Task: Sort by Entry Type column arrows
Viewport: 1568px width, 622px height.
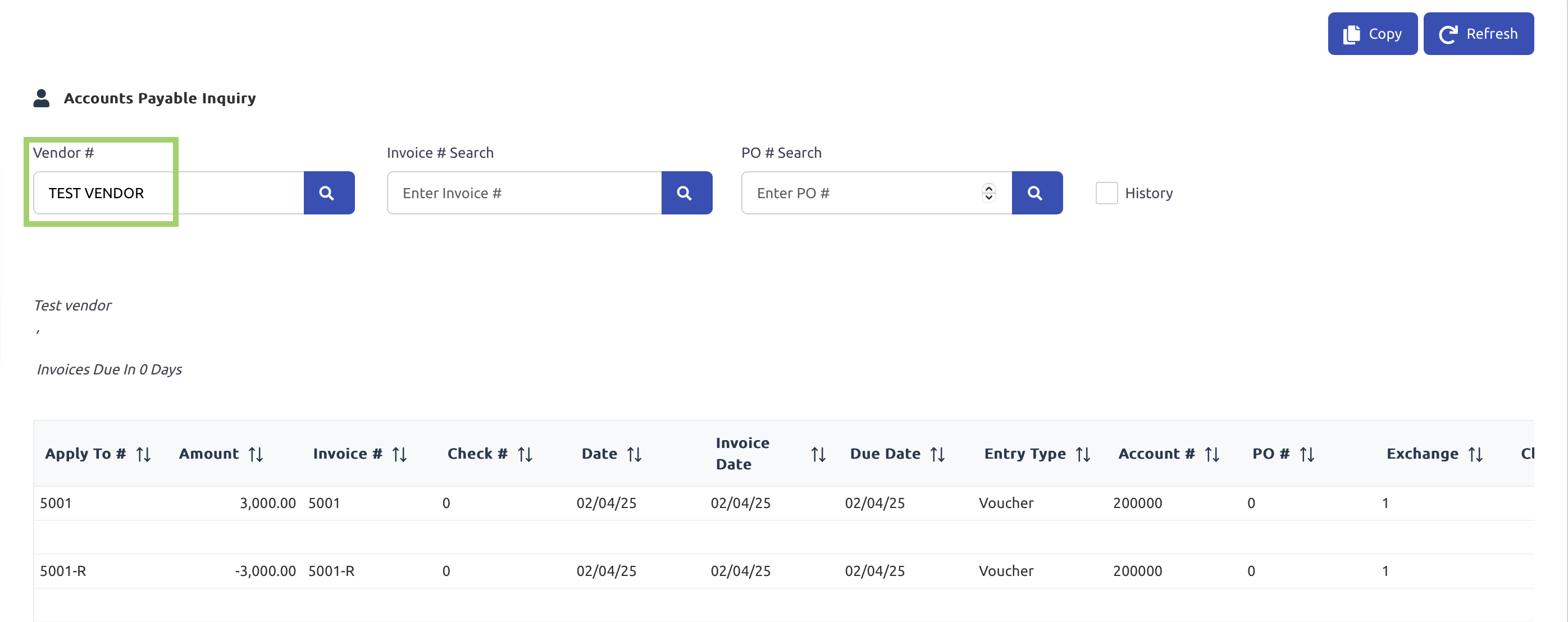Action: [1083, 454]
